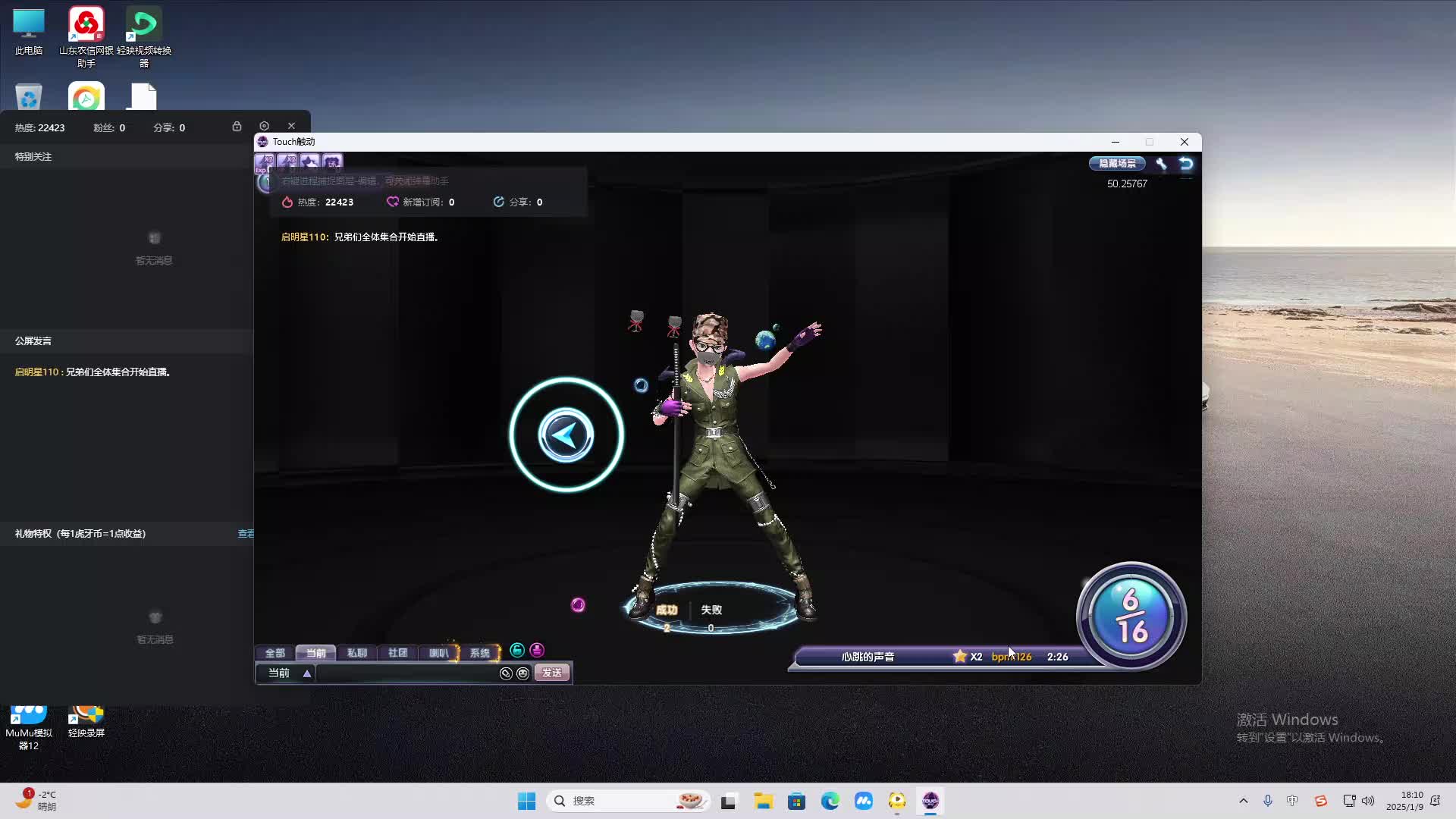Hit the left arrow rhythm note circle
The height and width of the screenshot is (819, 1456).
point(566,435)
